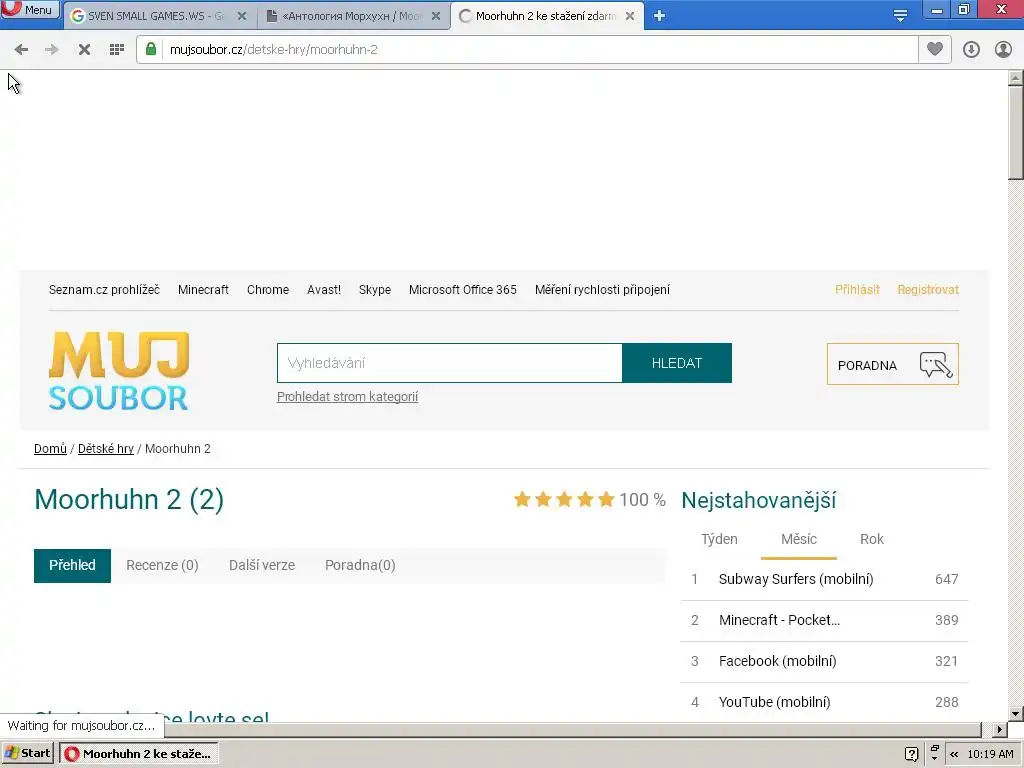Go forward with the forward arrow

52,50
